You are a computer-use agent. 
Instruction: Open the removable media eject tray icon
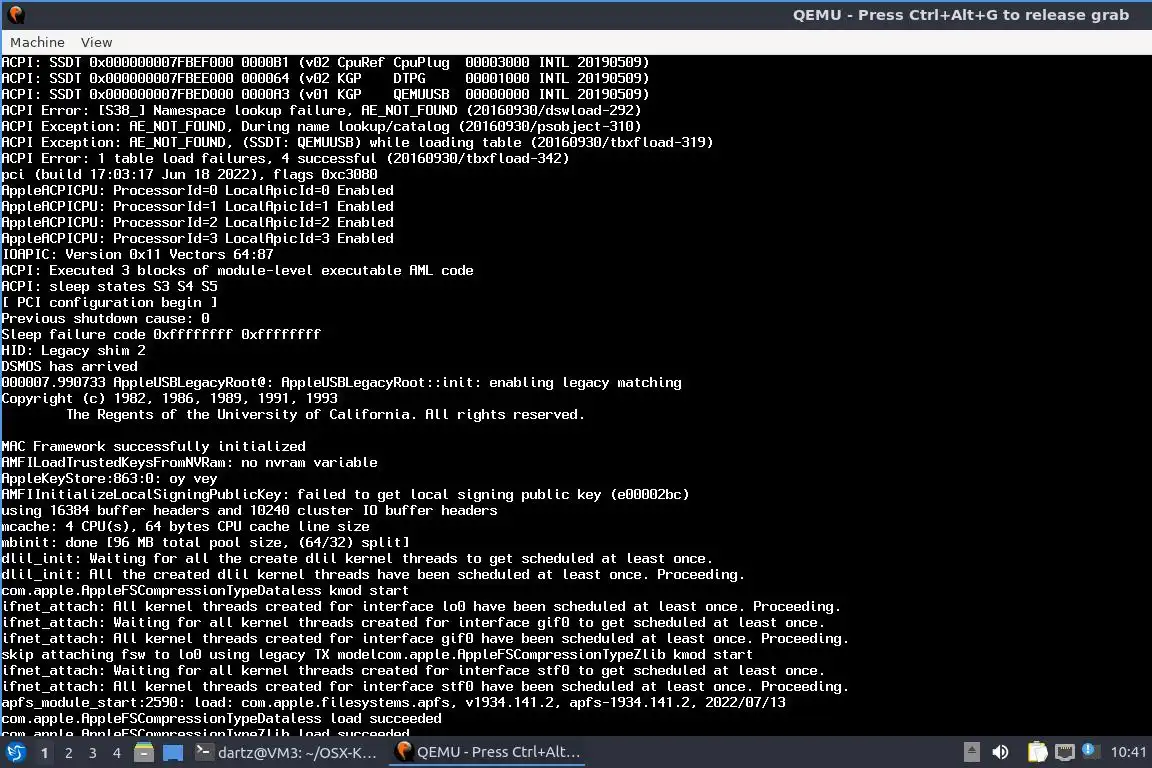pyautogui.click(x=971, y=752)
